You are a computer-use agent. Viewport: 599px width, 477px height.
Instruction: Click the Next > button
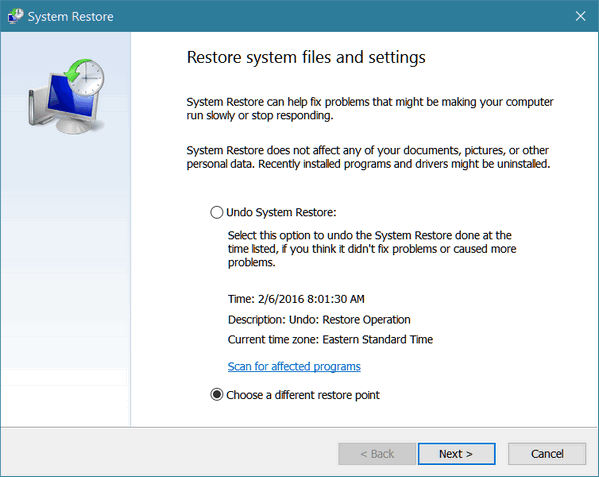[457, 454]
